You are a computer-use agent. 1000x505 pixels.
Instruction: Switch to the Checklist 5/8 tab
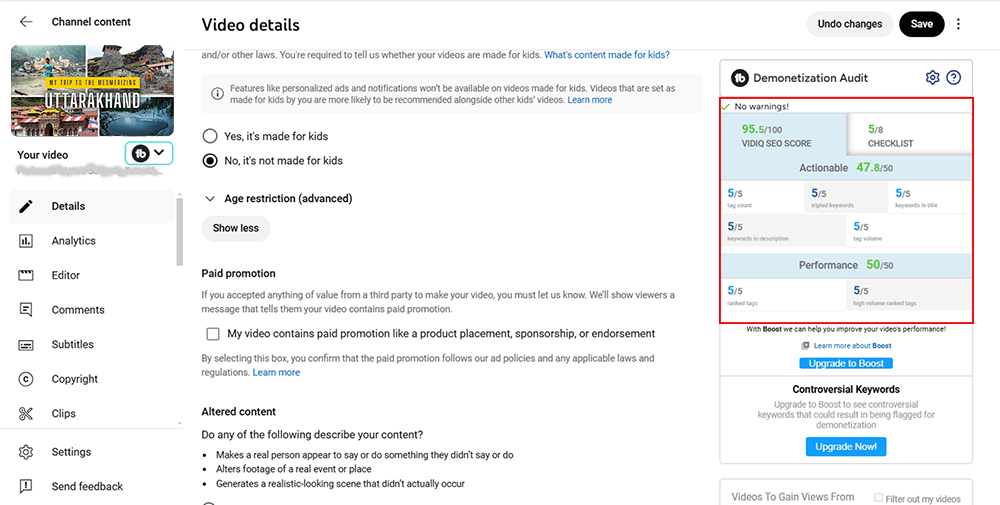[x=909, y=135]
